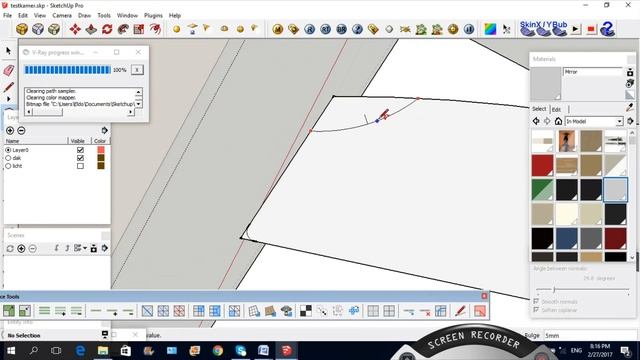Click the blue R render icon
640x360 pixels.
(309, 29)
